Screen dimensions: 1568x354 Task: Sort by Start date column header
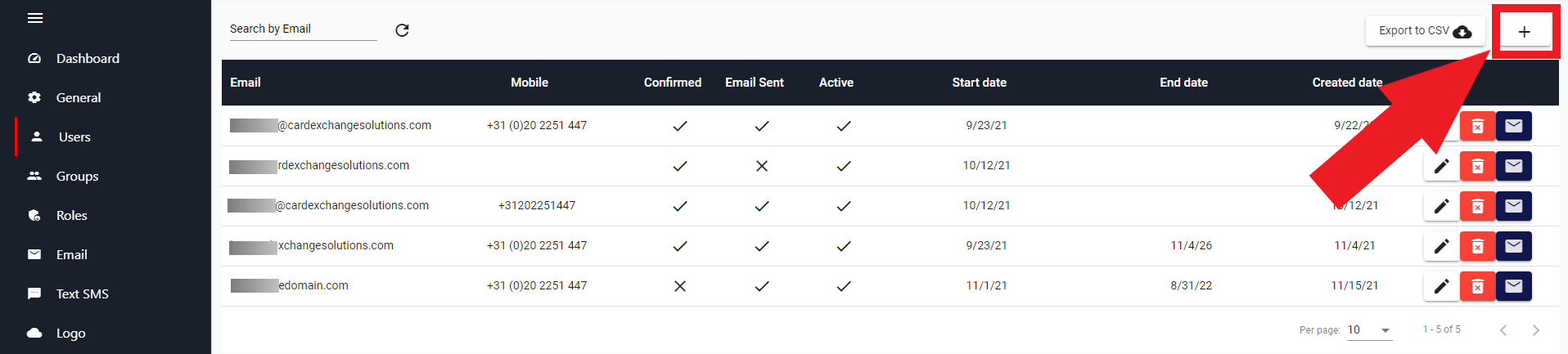pos(979,83)
